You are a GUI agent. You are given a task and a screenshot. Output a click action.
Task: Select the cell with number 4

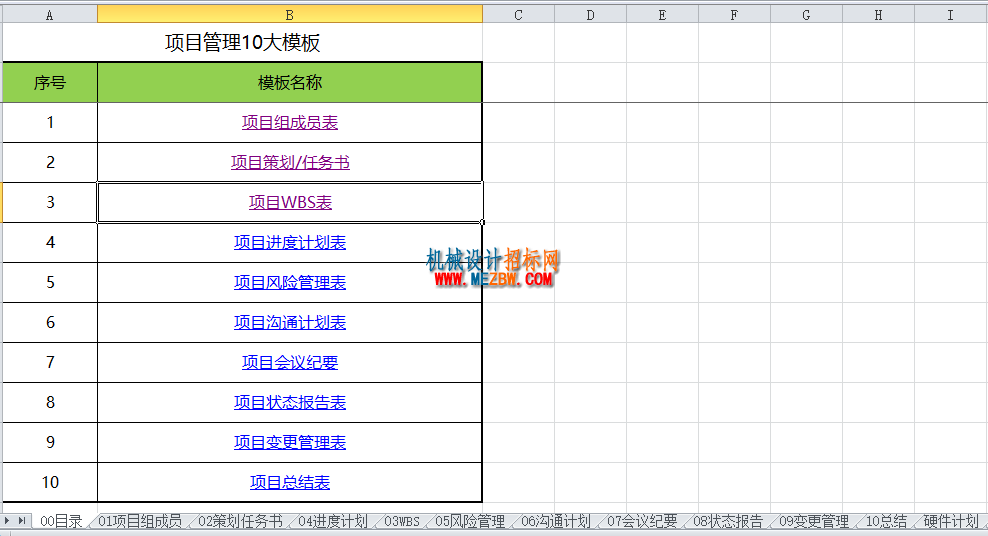tap(50, 242)
